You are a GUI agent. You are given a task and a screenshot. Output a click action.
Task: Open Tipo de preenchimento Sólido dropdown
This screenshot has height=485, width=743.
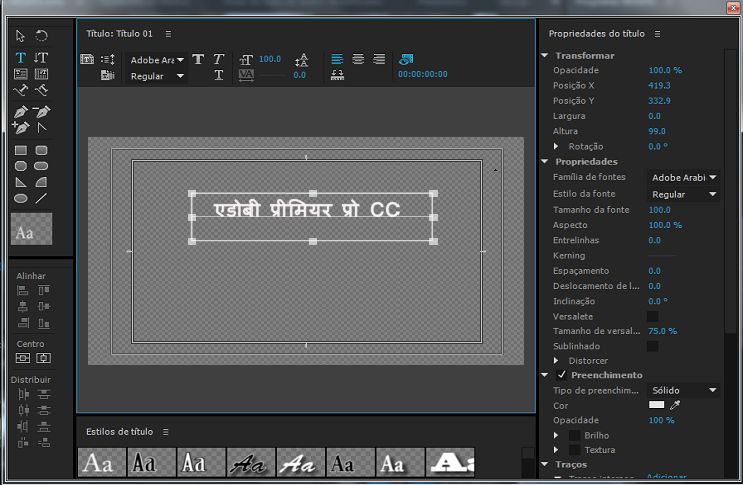tap(683, 390)
